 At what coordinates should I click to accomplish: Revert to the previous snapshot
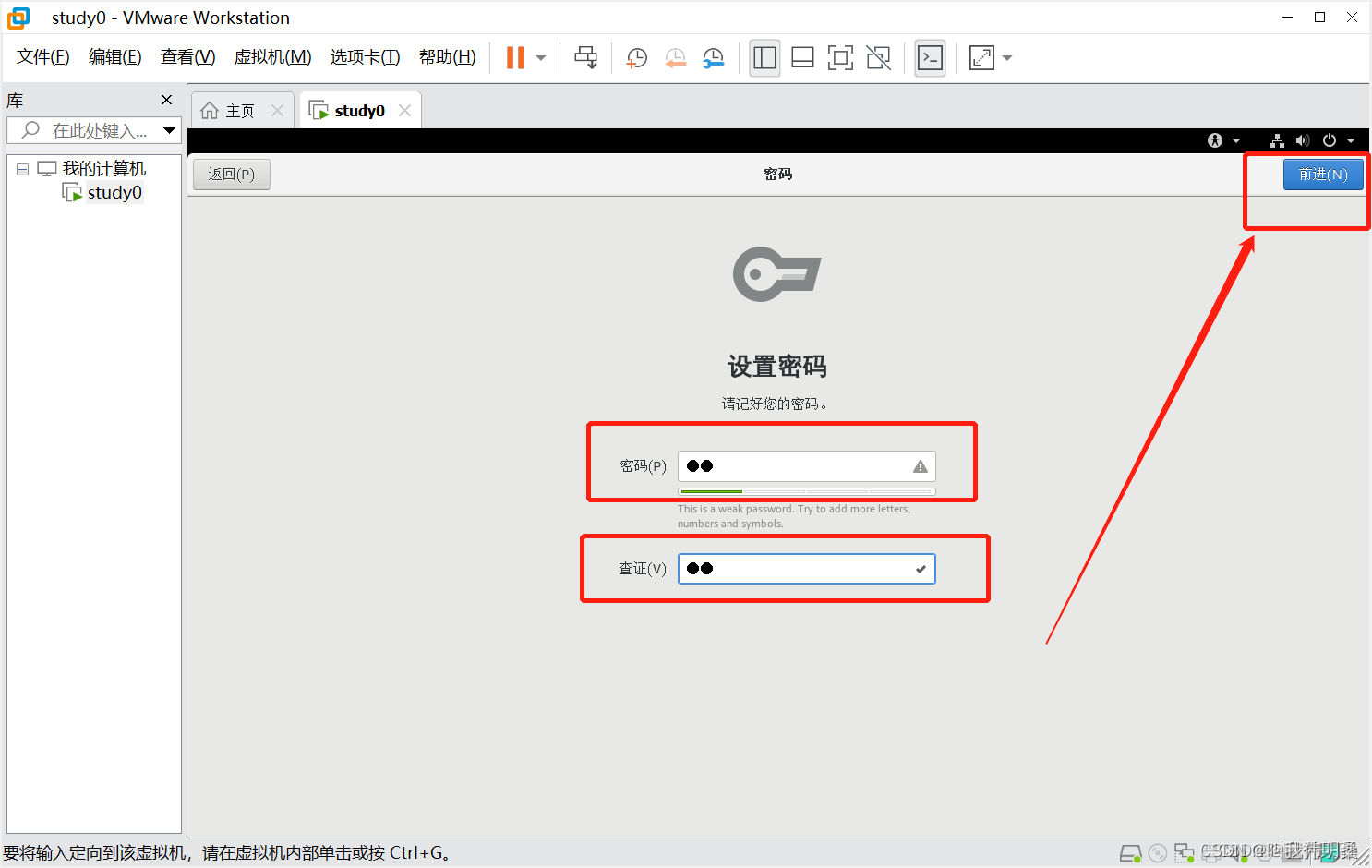coord(676,58)
